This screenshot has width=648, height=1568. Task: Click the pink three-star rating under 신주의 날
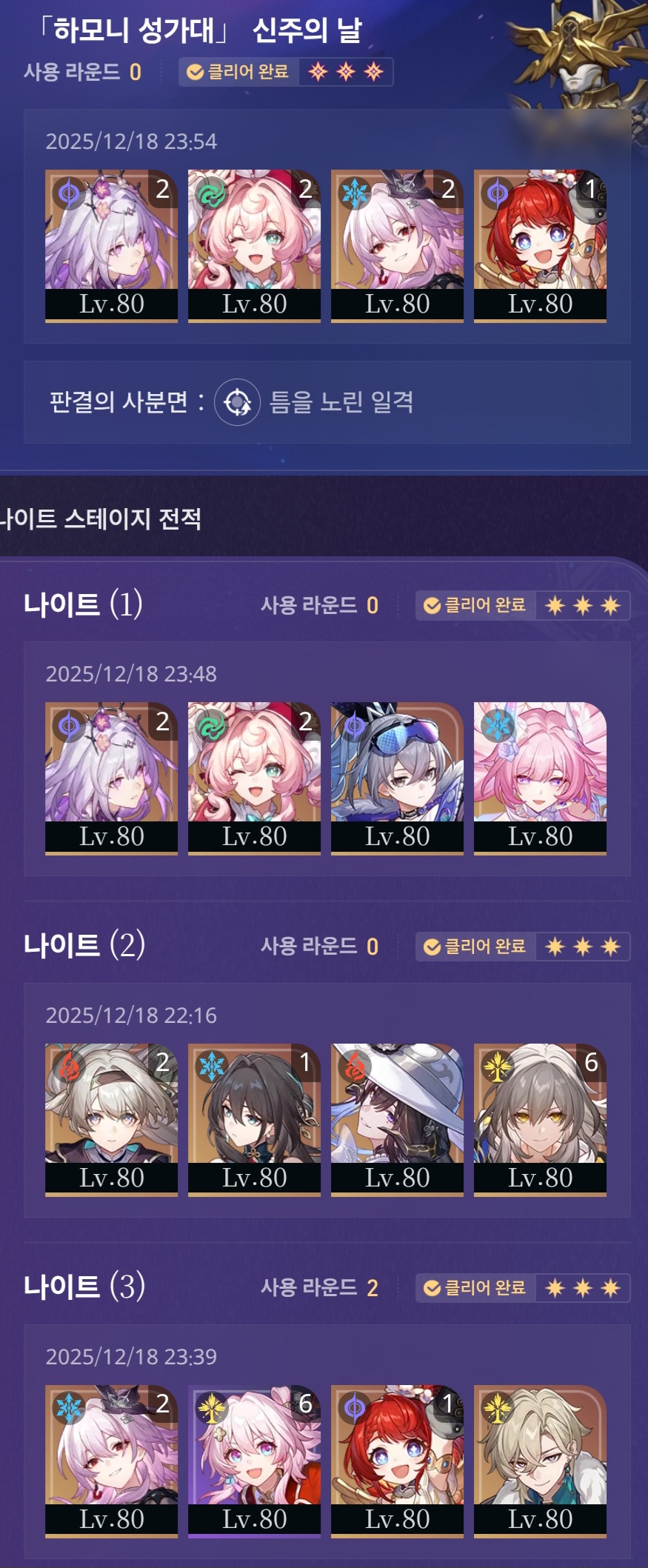[346, 72]
